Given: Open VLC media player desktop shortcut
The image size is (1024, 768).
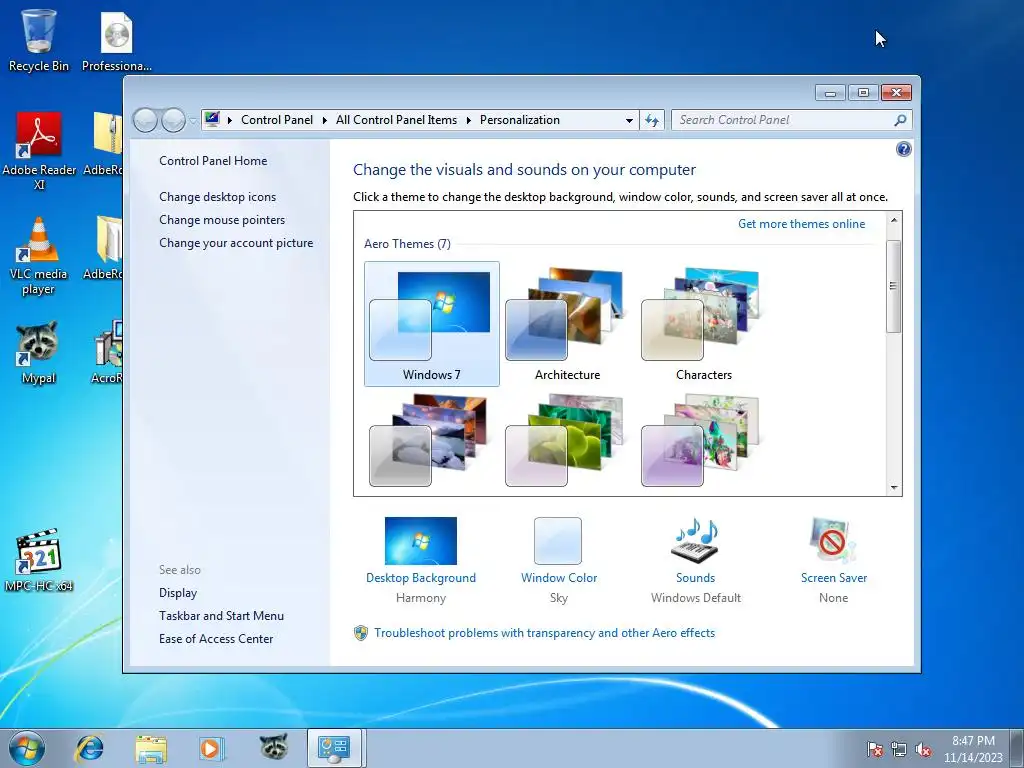Looking at the screenshot, I should (39, 255).
